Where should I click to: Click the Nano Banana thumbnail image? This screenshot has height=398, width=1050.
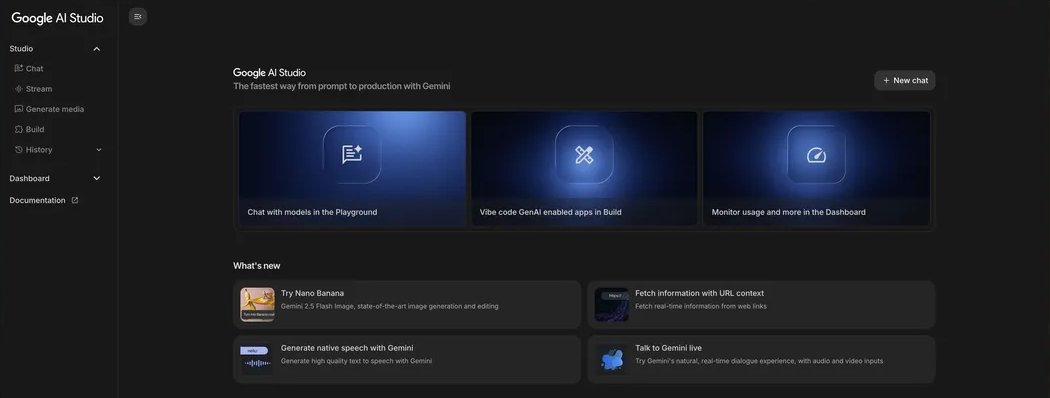point(258,305)
